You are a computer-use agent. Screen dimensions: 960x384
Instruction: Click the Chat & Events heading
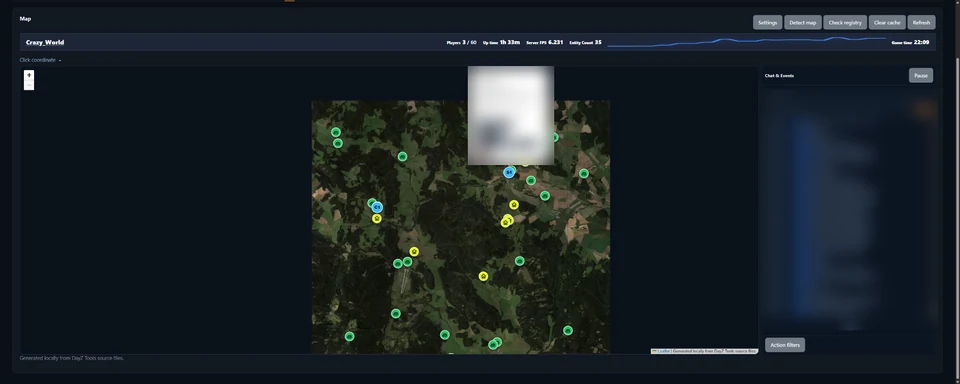tap(779, 76)
